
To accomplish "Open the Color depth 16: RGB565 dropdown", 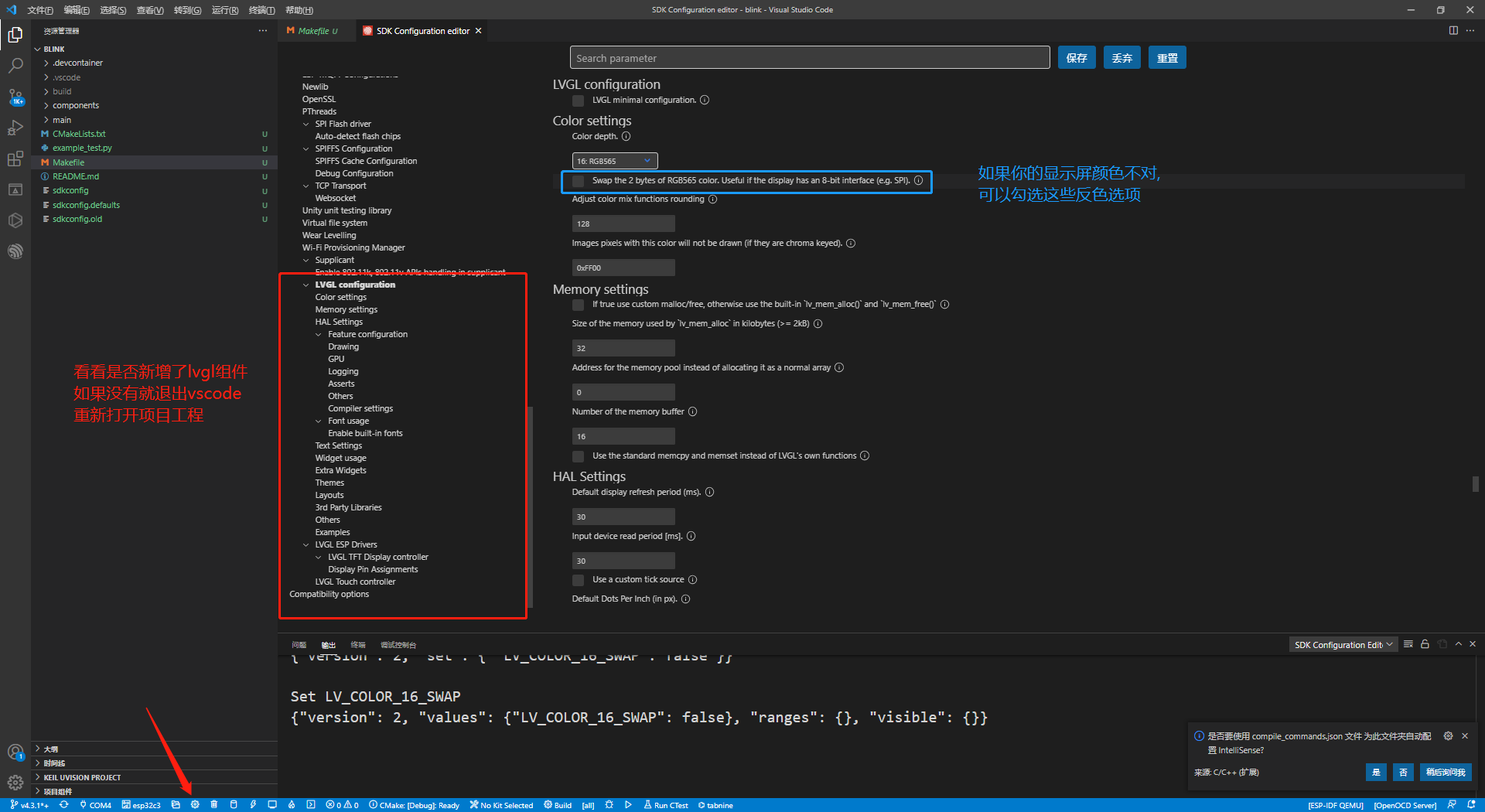I will click(x=615, y=161).
